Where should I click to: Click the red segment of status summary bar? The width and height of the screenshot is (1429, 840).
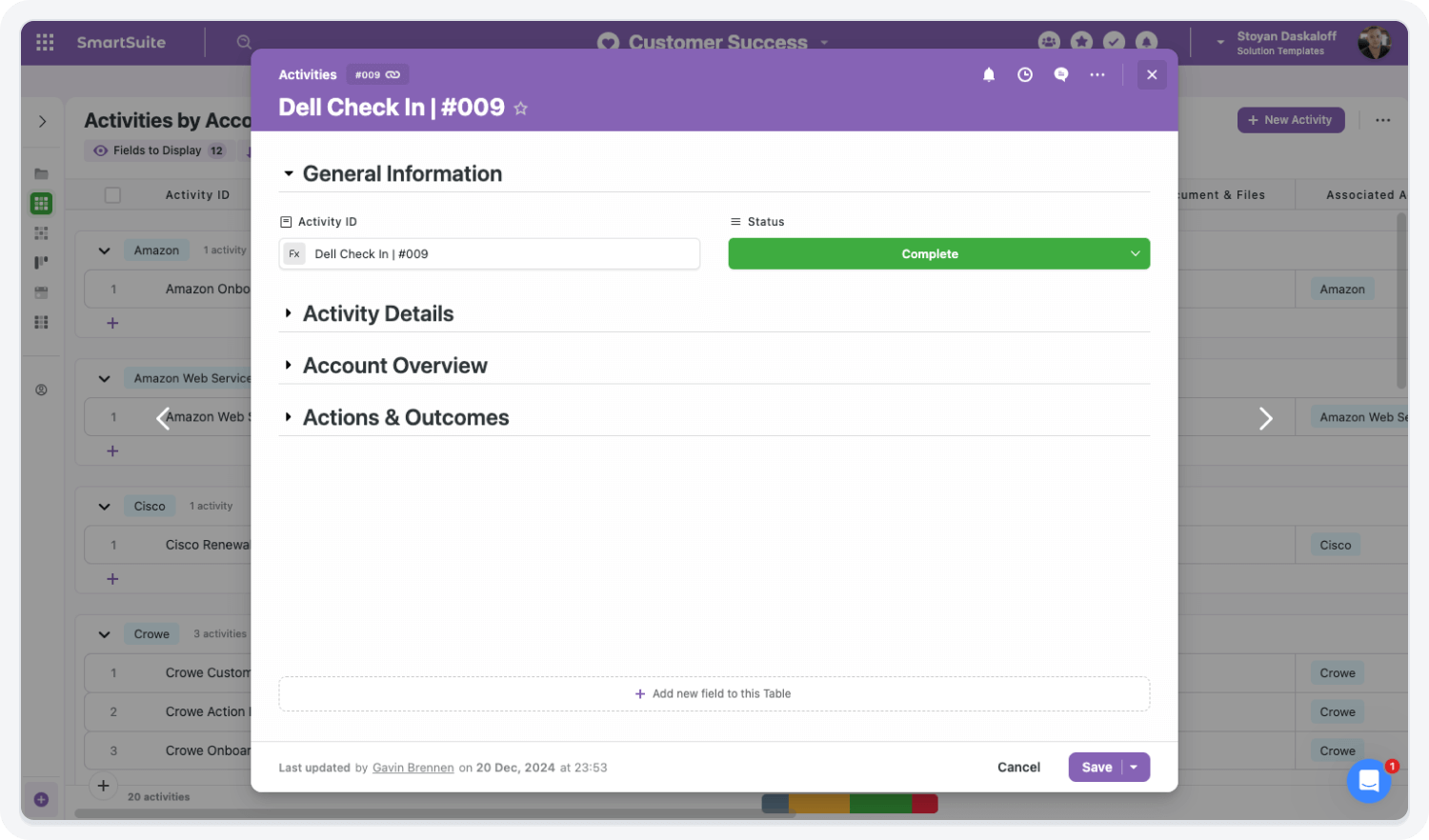[x=925, y=805]
